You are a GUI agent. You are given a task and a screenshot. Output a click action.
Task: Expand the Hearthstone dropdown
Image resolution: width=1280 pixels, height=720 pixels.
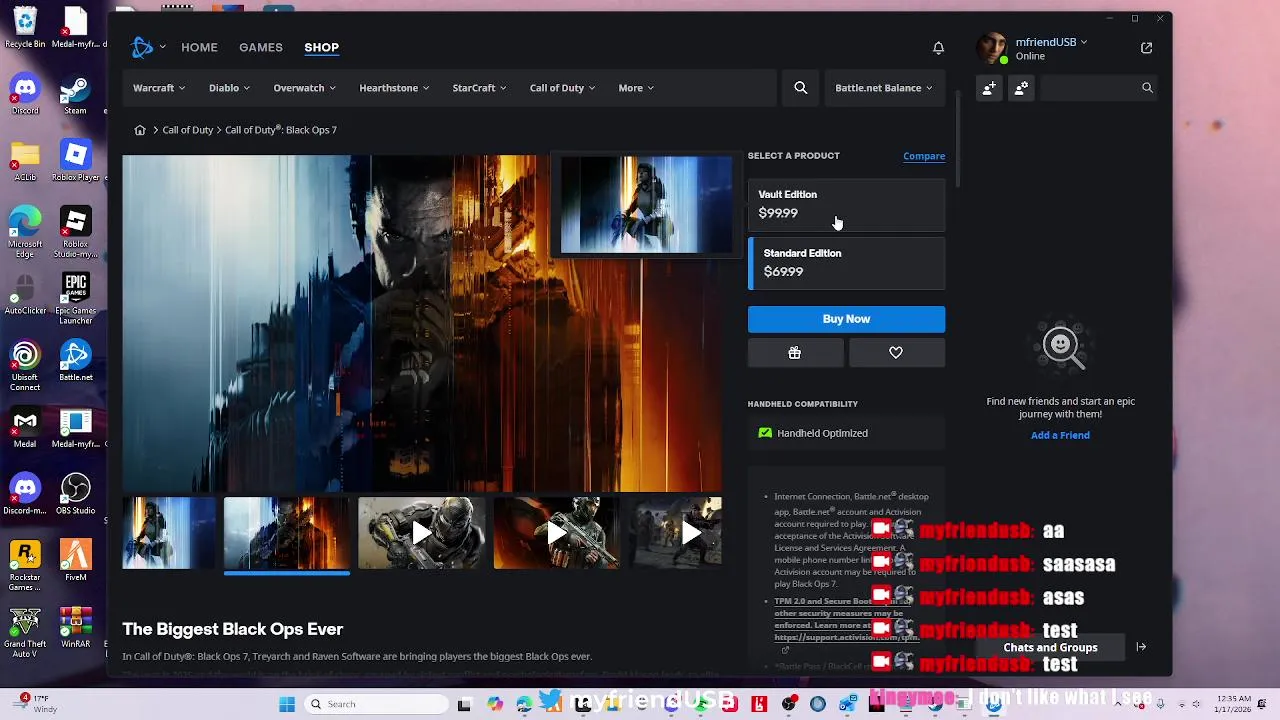point(394,88)
